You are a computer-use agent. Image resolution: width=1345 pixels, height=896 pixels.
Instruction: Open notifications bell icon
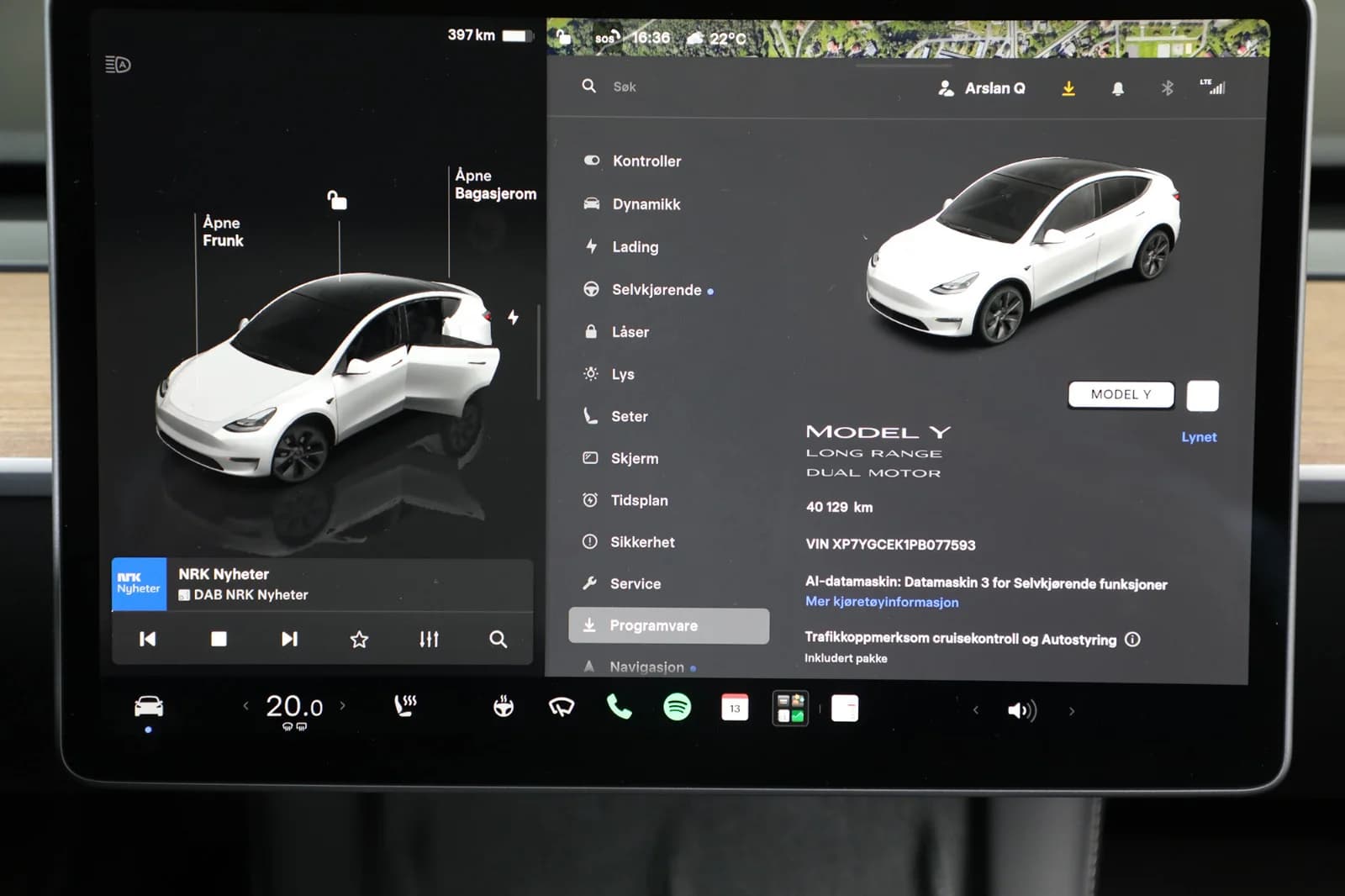1118,88
